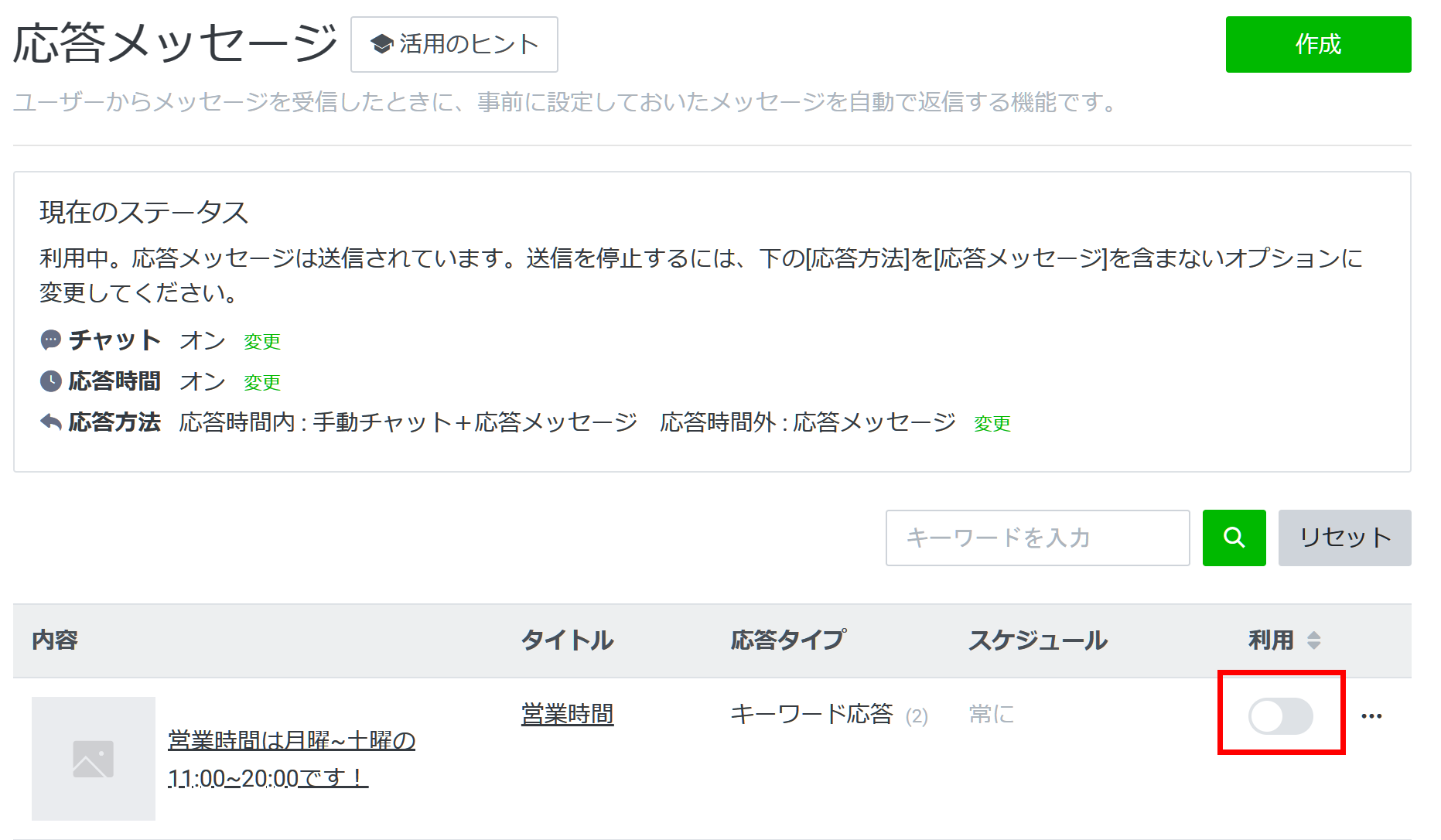Click 変更 link next to チャット

pyautogui.click(x=262, y=341)
